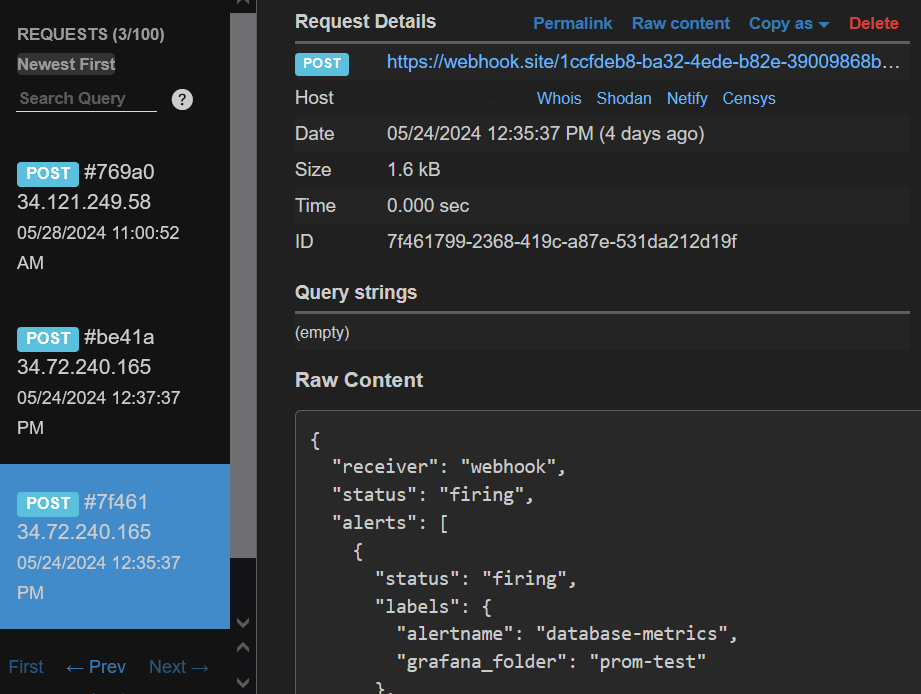921x694 pixels.
Task: Click the search help question mark icon
Action: [x=182, y=99]
